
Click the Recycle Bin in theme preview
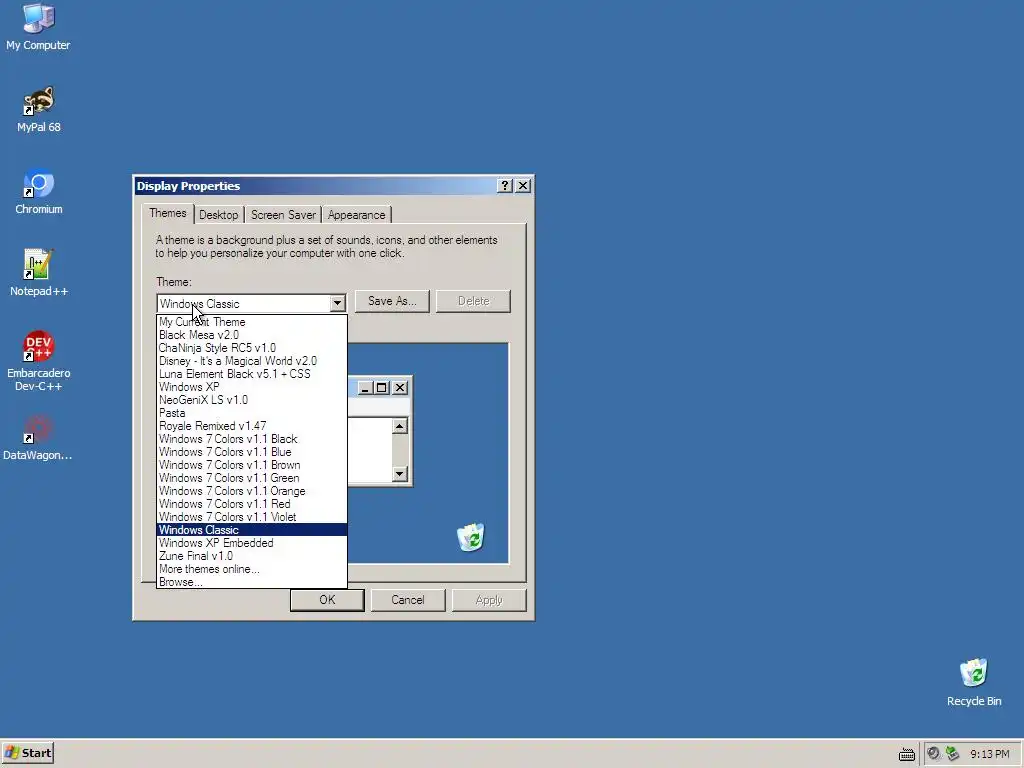click(x=470, y=537)
